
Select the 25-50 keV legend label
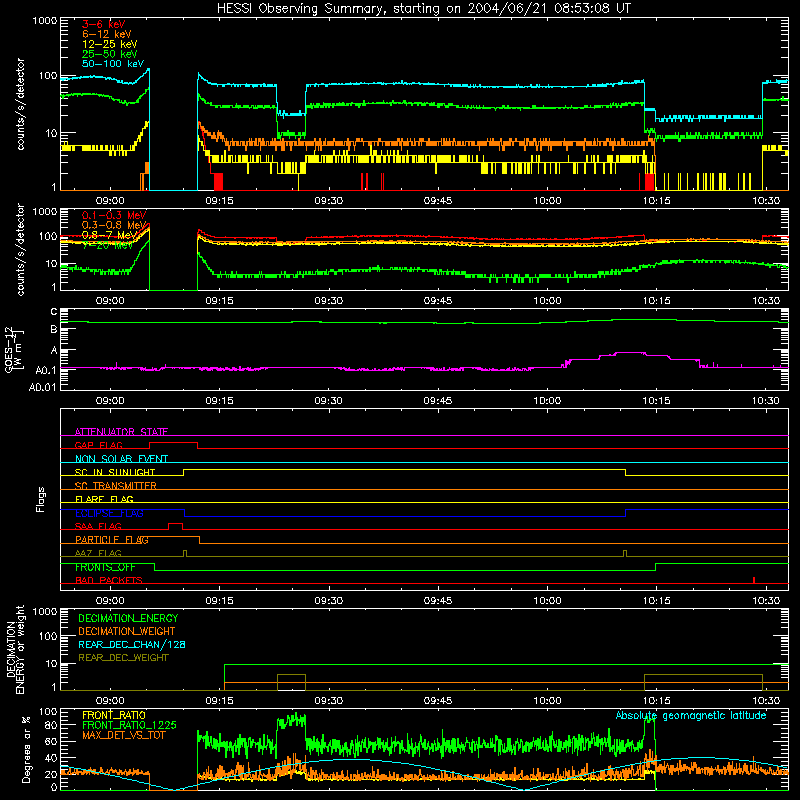pos(109,54)
